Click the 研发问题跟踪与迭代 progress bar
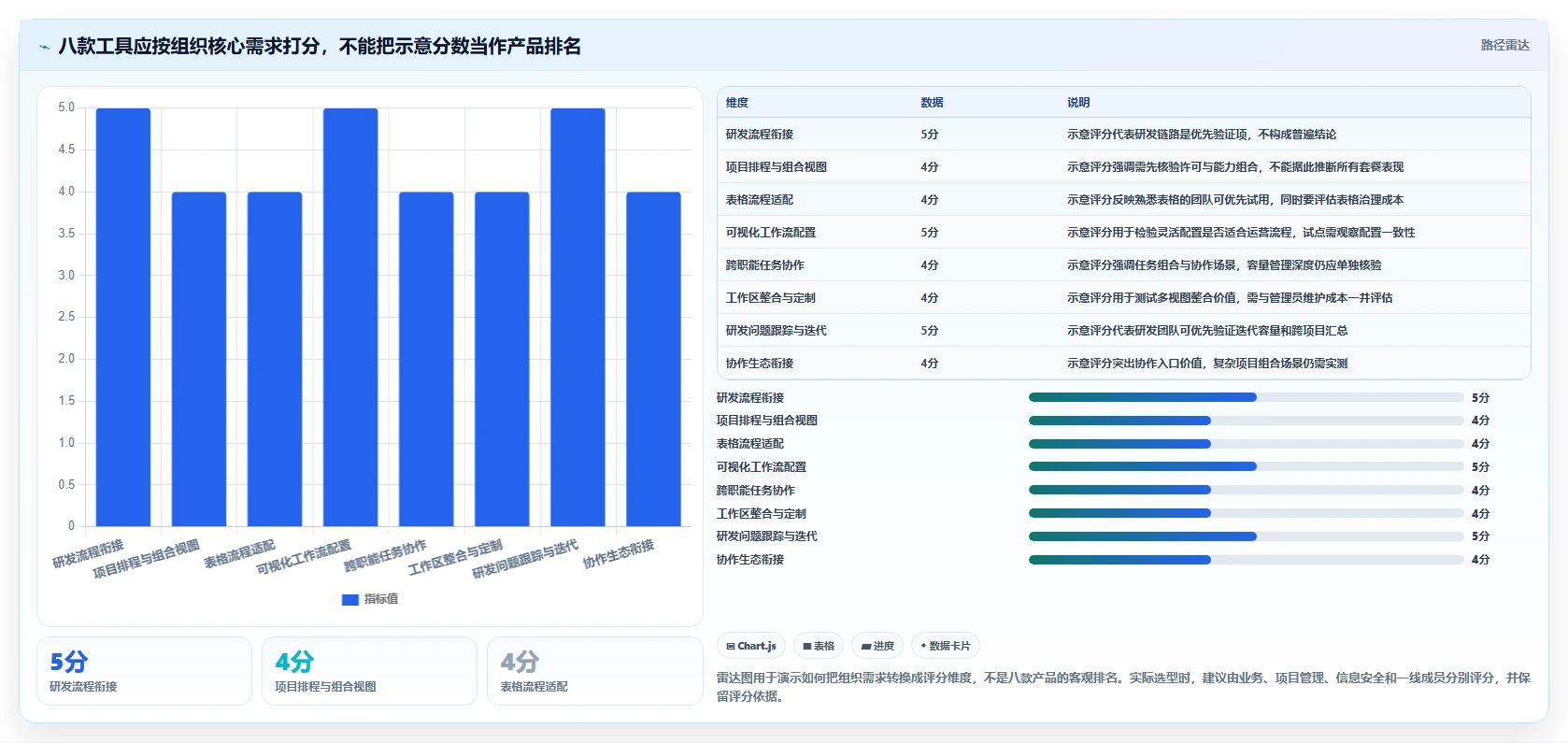The image size is (1568, 743). click(1246, 536)
